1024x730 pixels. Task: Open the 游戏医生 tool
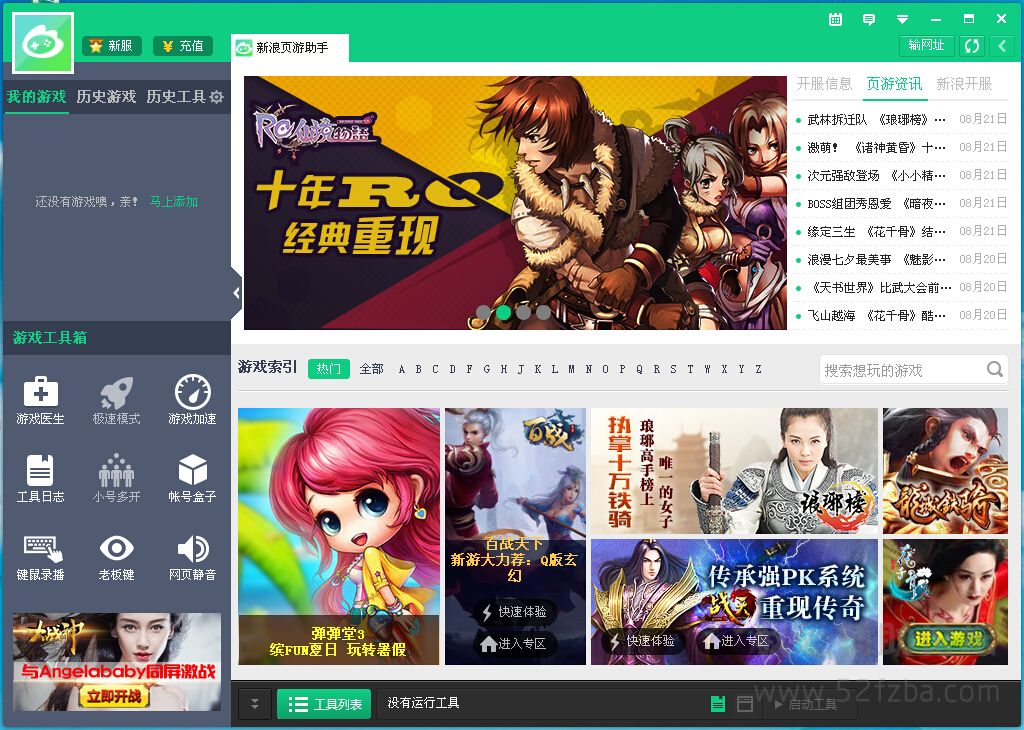click(40, 400)
